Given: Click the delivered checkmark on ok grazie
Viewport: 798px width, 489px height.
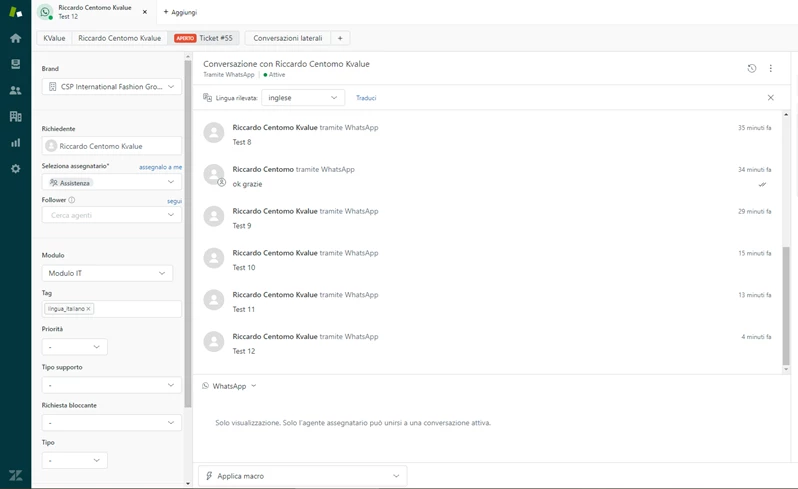Looking at the screenshot, I should 762,185.
